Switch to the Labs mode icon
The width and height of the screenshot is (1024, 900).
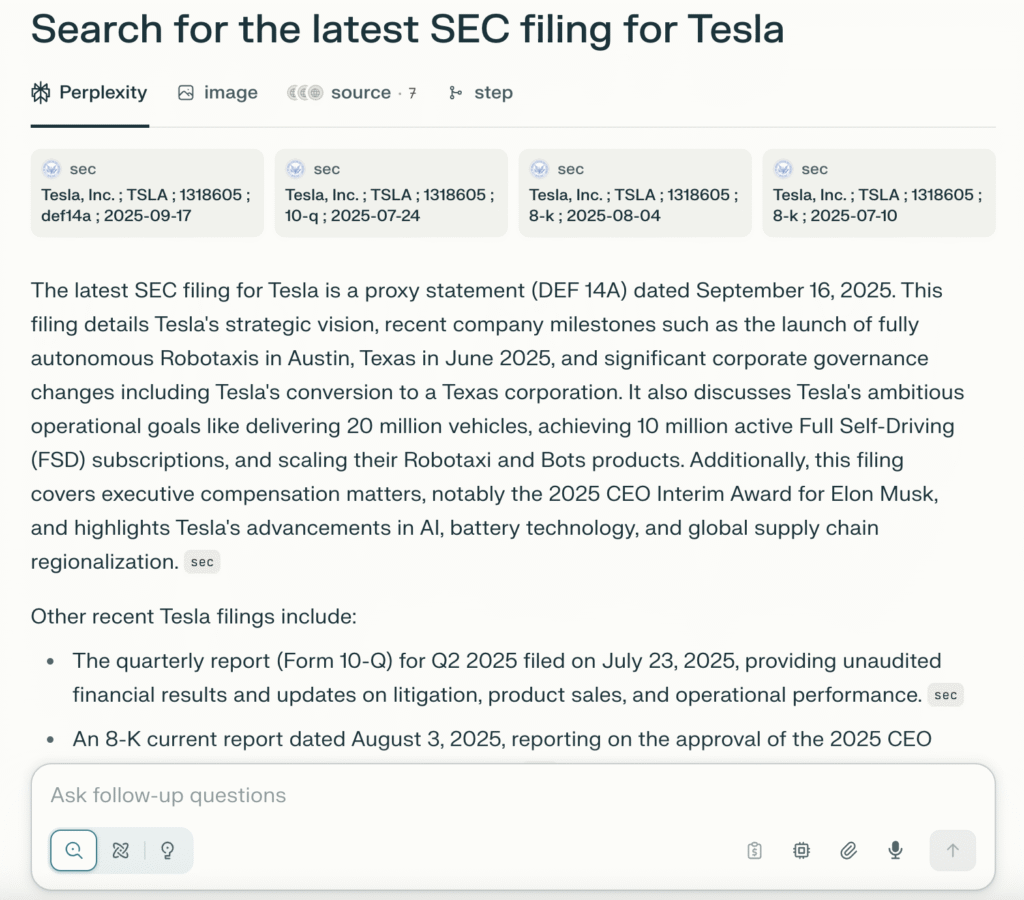121,850
